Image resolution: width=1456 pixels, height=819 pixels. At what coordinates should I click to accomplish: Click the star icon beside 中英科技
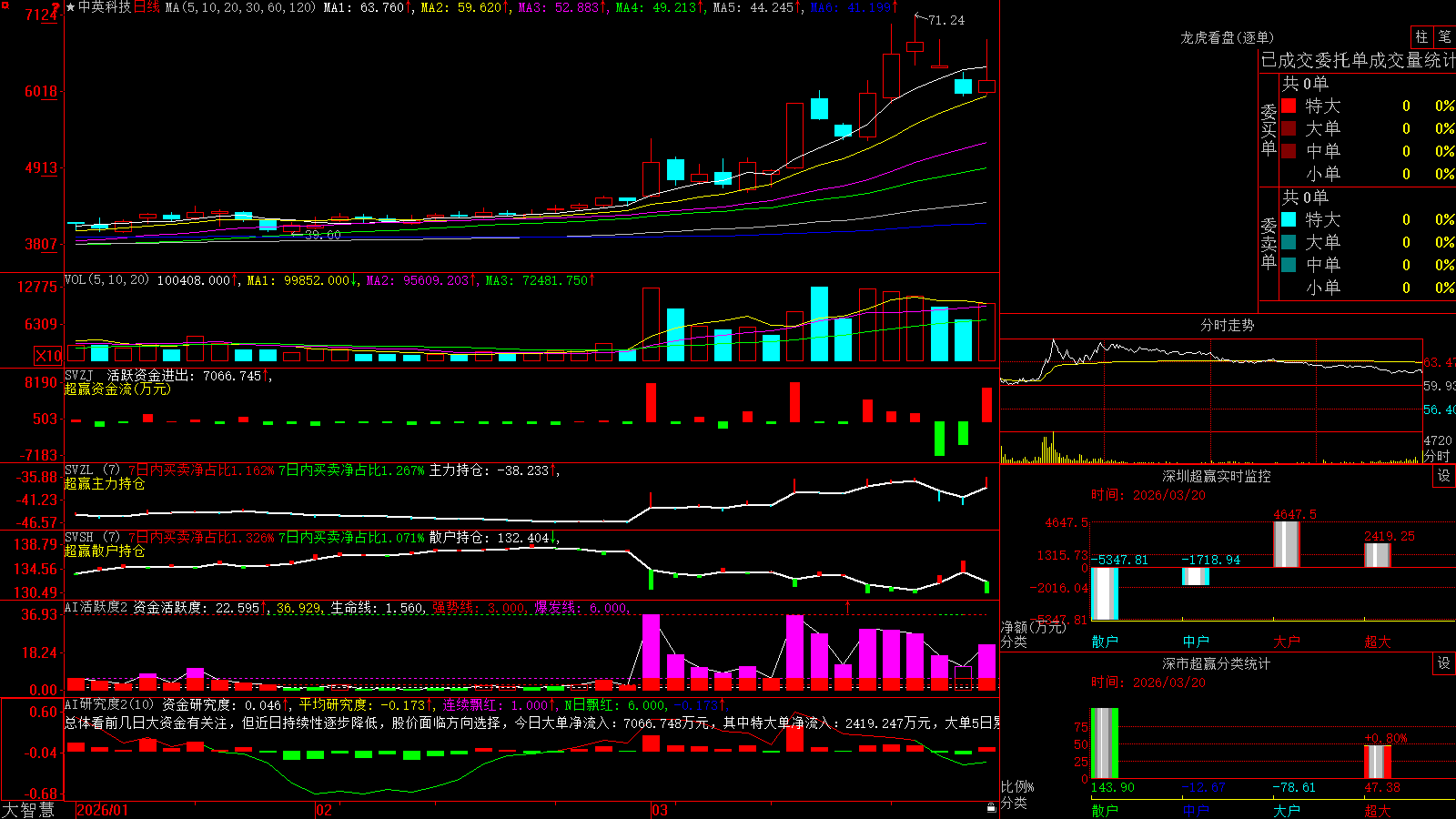click(x=71, y=7)
